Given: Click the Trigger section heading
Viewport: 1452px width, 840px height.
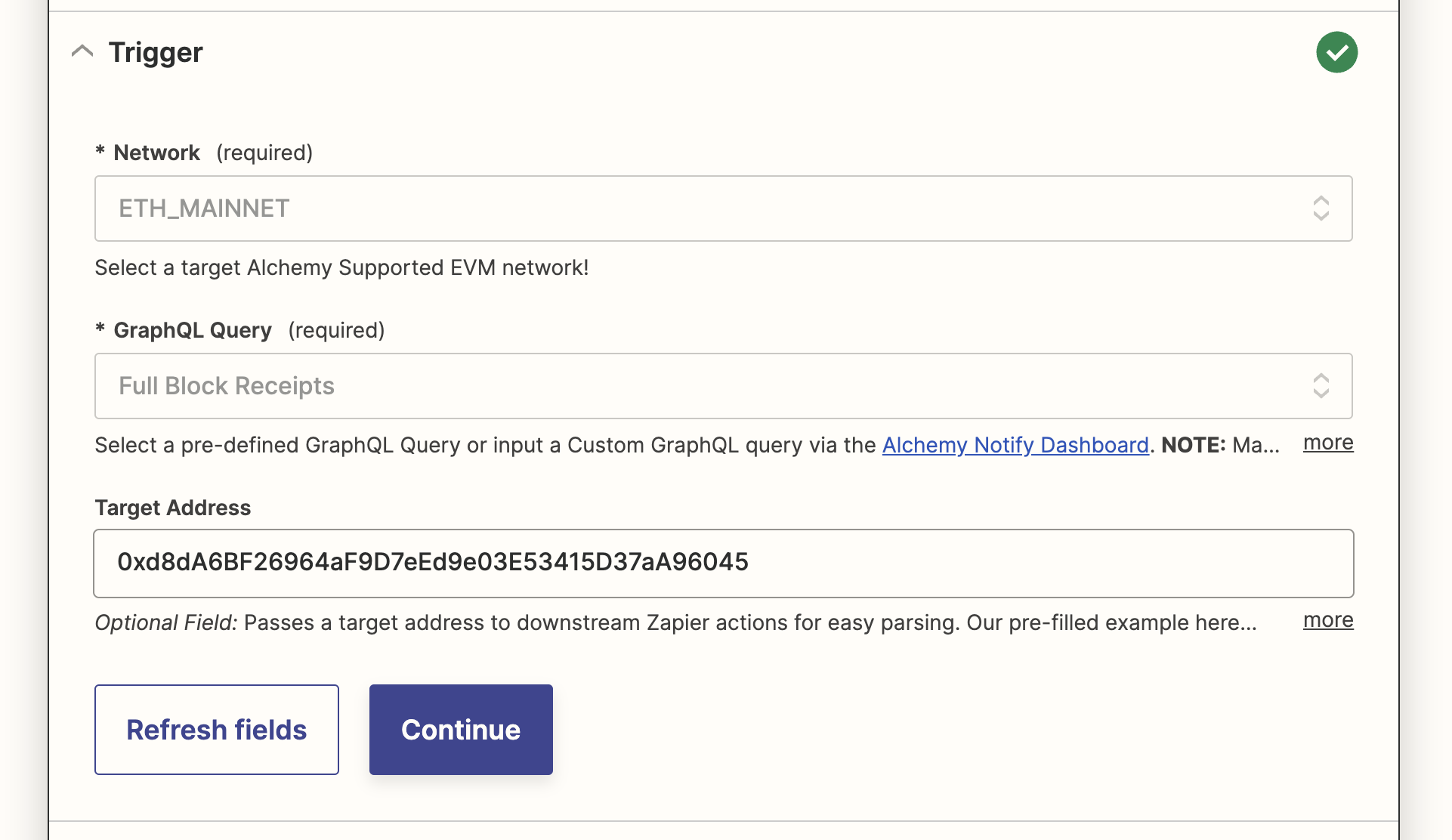Looking at the screenshot, I should [x=156, y=52].
